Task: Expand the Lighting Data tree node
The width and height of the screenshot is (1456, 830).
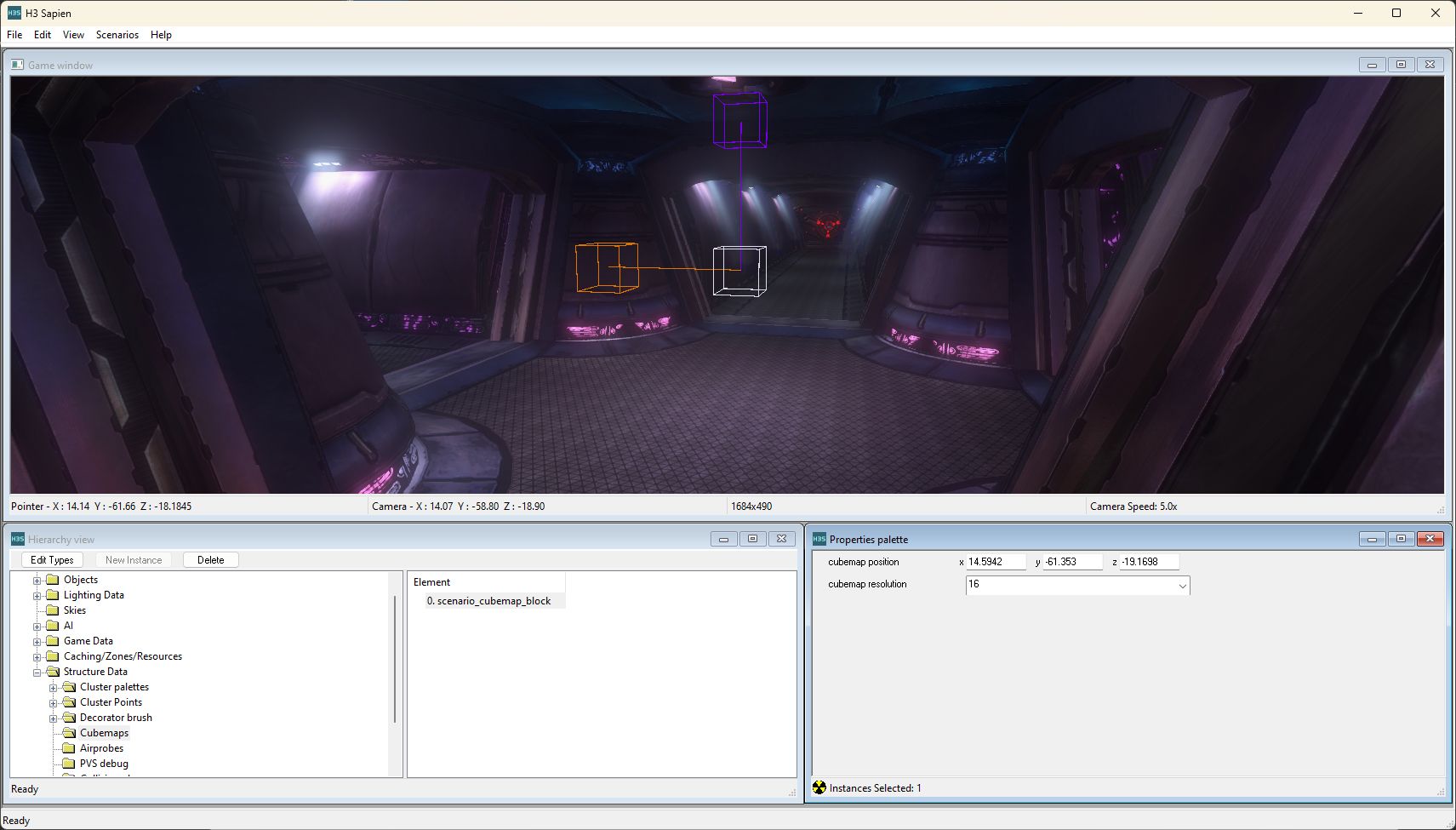Action: (37, 596)
